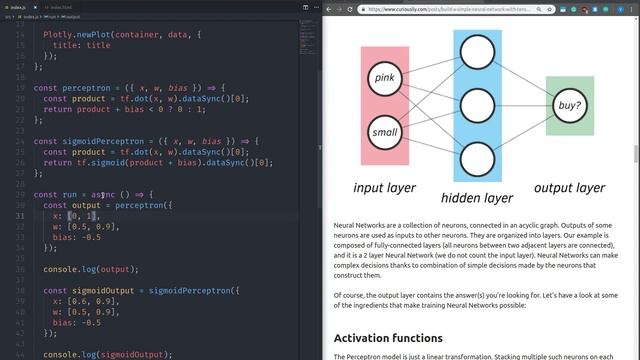Reload the browser page
The width and height of the screenshot is (640, 360).
pos(350,9)
